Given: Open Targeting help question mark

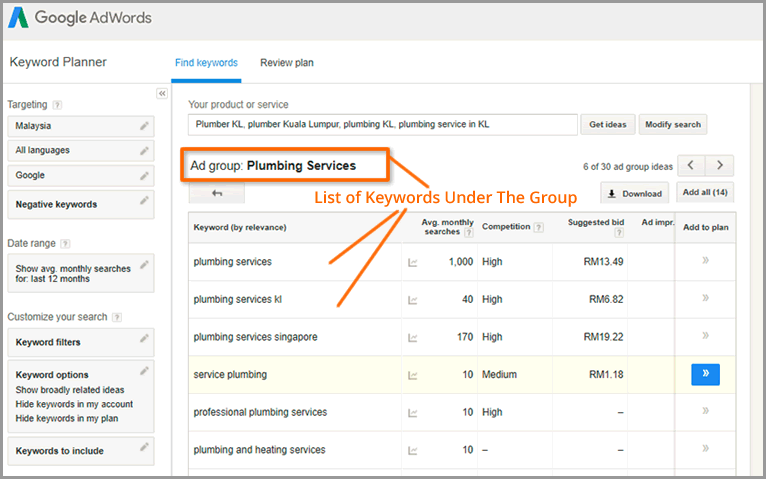Looking at the screenshot, I should pyautogui.click(x=57, y=105).
